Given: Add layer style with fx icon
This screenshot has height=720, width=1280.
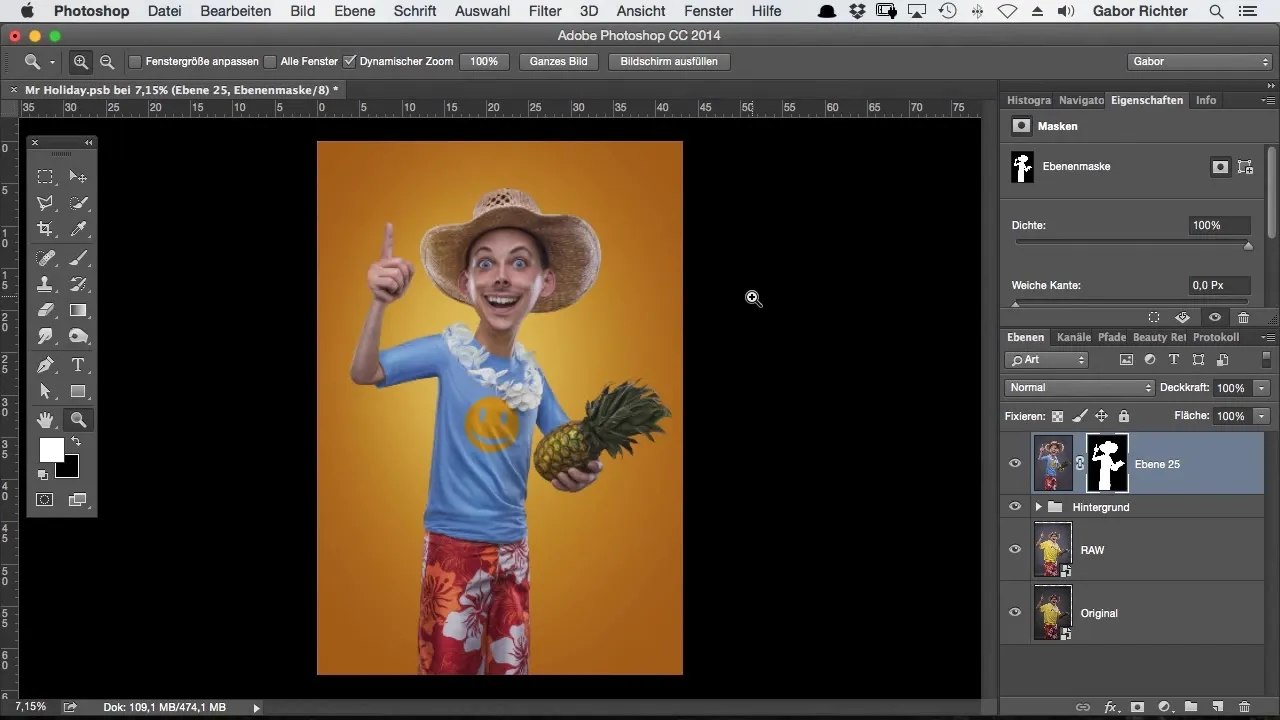Looking at the screenshot, I should (x=1110, y=707).
